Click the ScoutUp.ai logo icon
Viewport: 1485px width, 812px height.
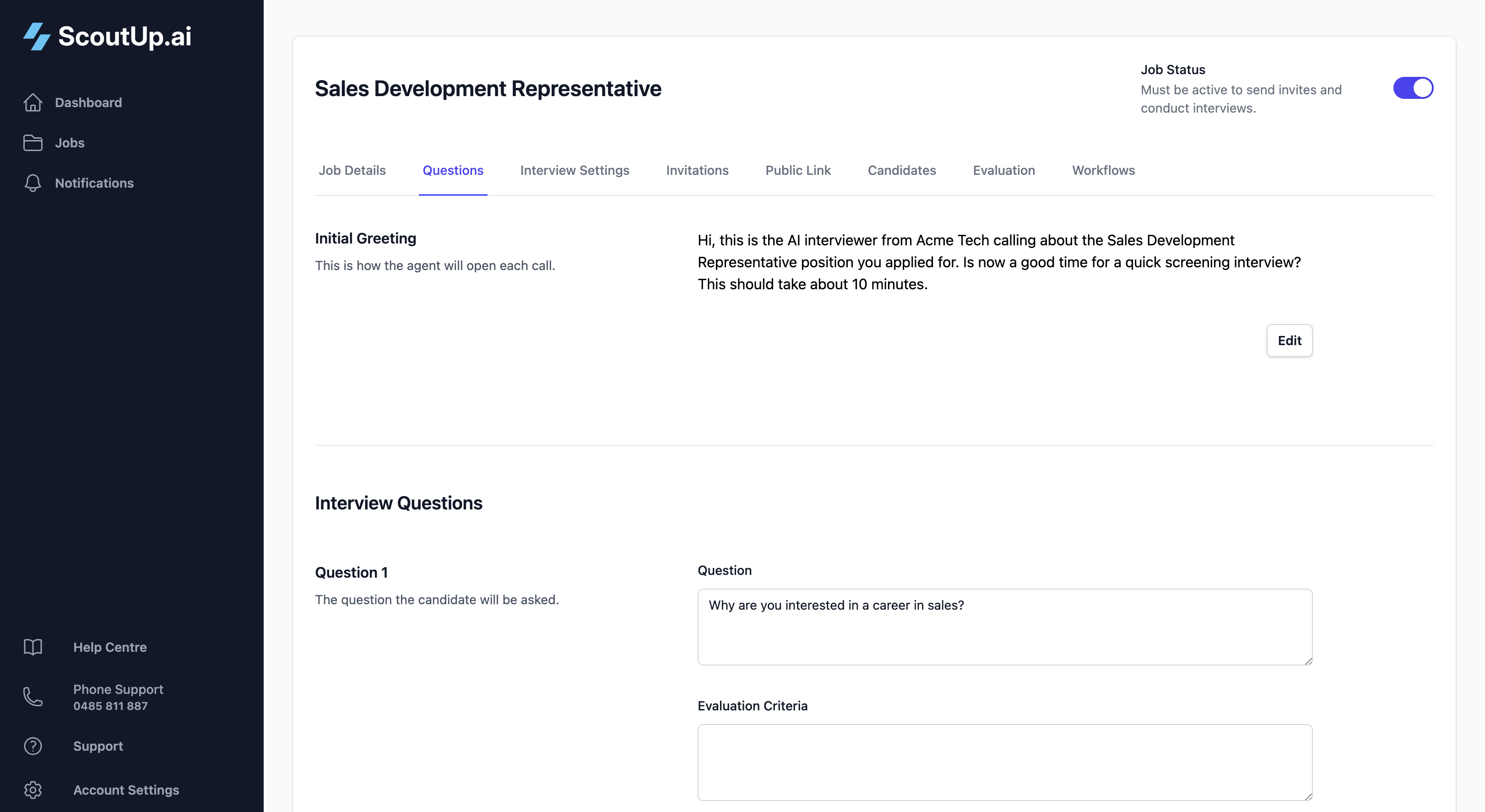(x=37, y=36)
